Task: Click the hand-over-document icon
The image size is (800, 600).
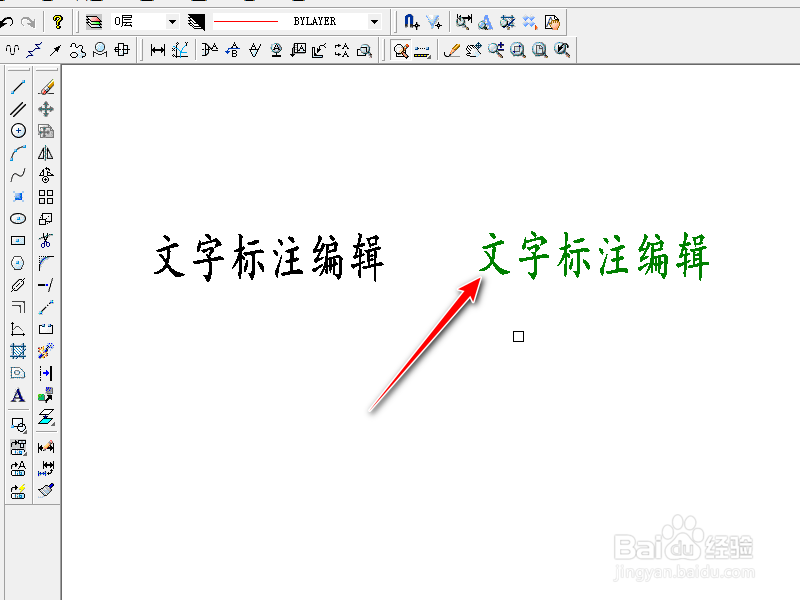Action: click(x=552, y=22)
